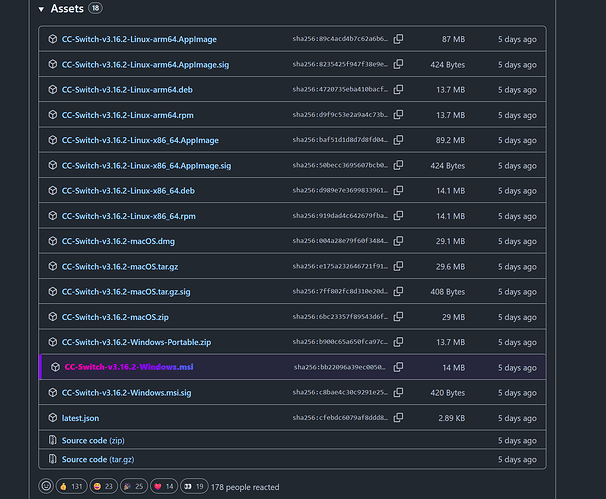Image resolution: width=606 pixels, height=499 pixels.
Task: Toggle the thumbs up reaction with 131
Action: pyautogui.click(x=71, y=486)
